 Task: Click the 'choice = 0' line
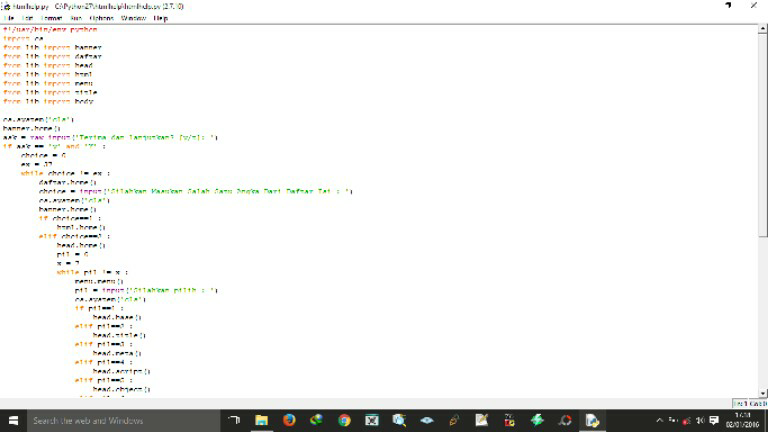point(43,155)
